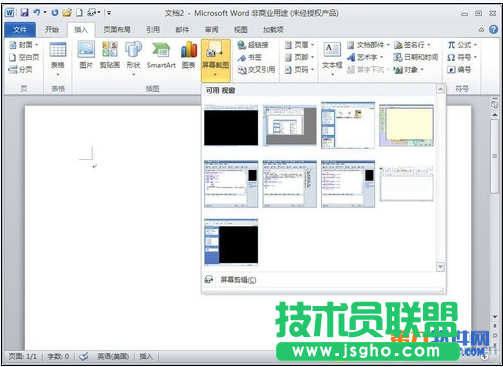Viewport: 503px width, 367px height.
Task: Click the document vertical scrollbar down arrow
Action: (x=495, y=317)
